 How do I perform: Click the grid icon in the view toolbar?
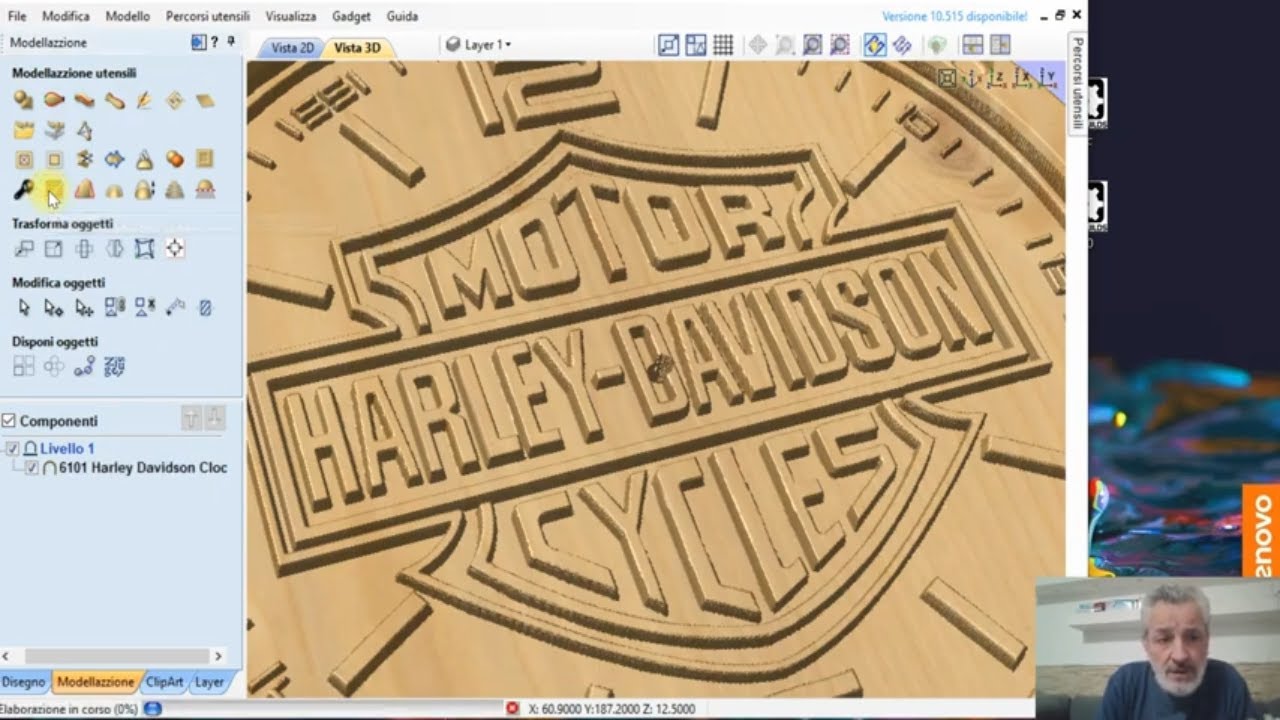(723, 45)
